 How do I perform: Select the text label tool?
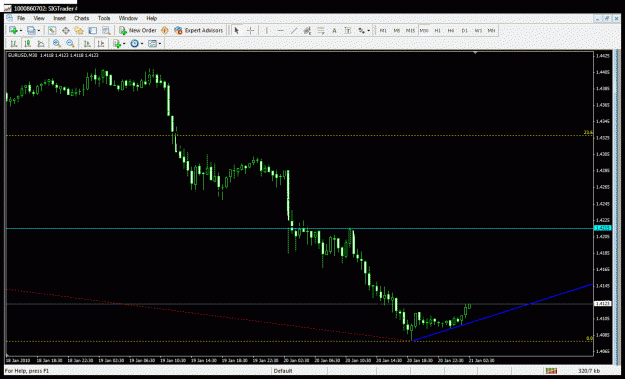(348, 30)
